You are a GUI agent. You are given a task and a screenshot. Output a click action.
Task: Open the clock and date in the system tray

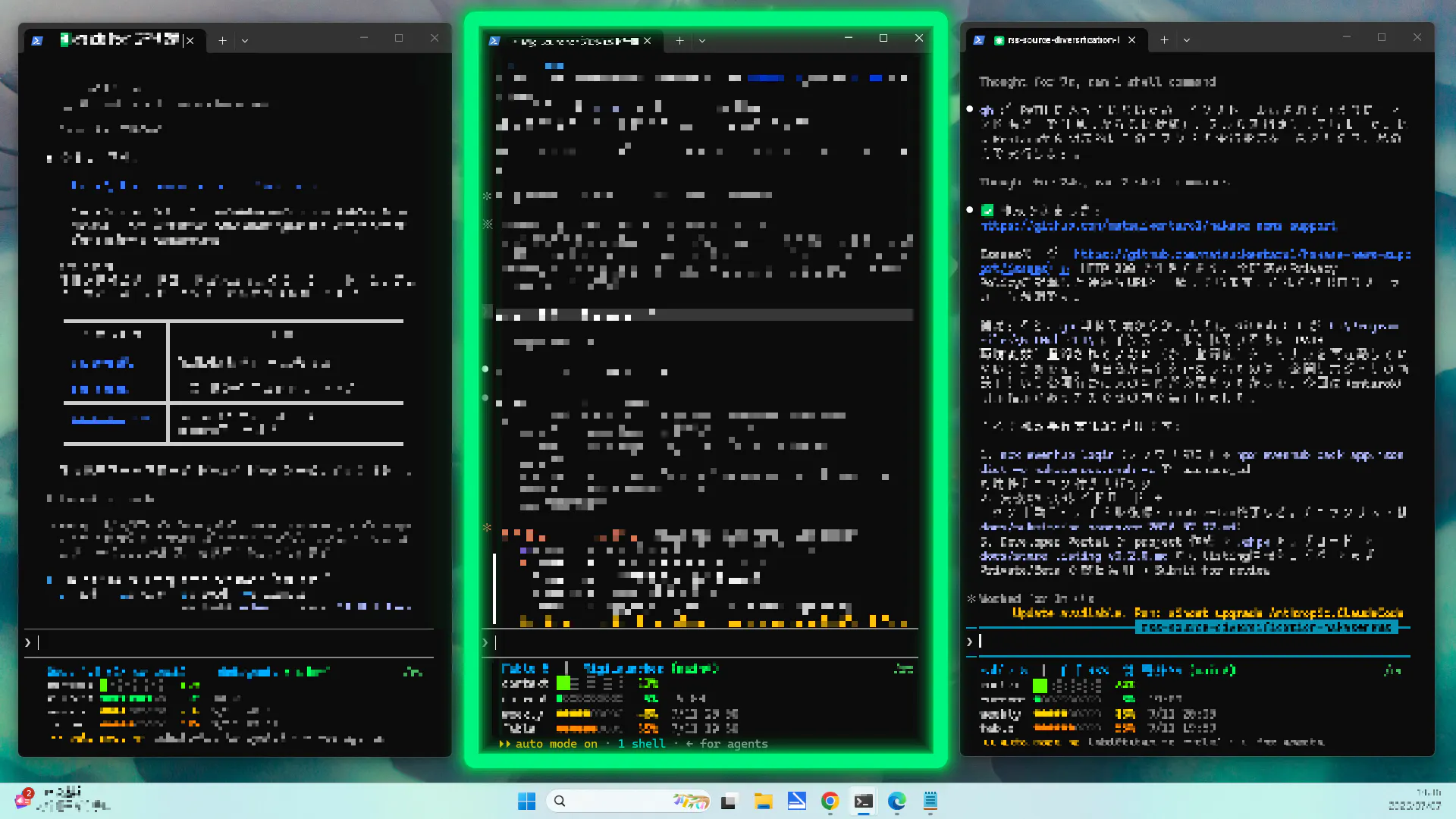[x=1415, y=799]
